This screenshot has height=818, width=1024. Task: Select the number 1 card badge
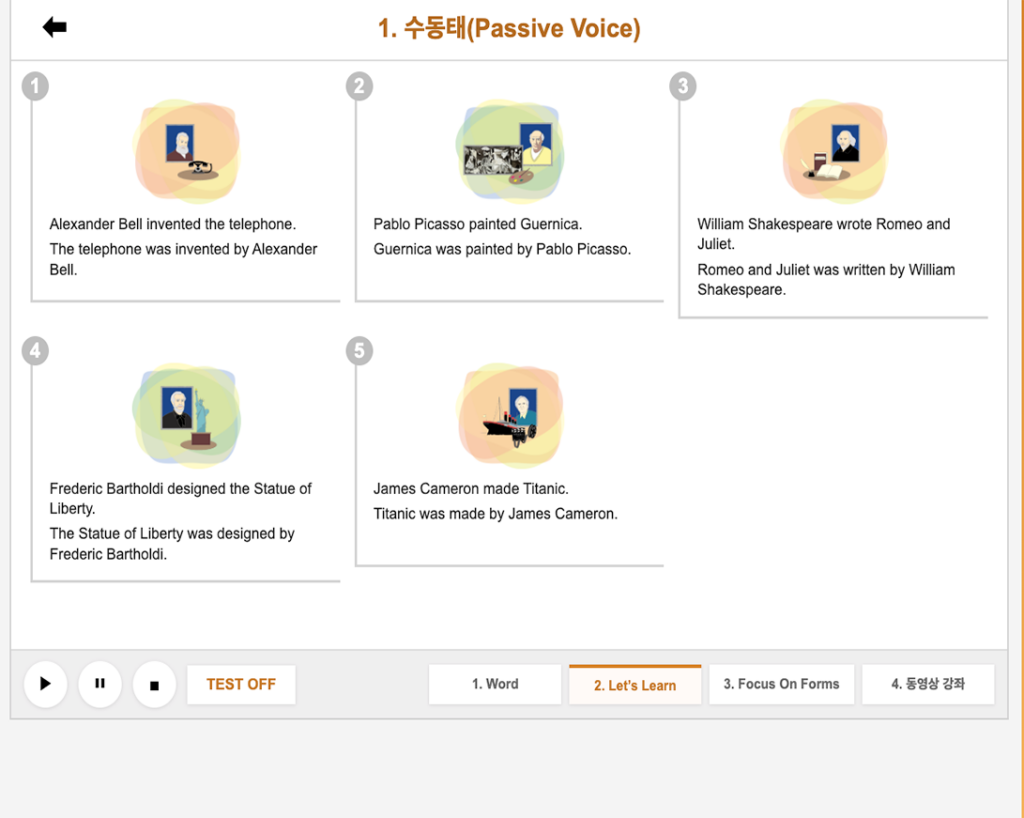click(35, 86)
